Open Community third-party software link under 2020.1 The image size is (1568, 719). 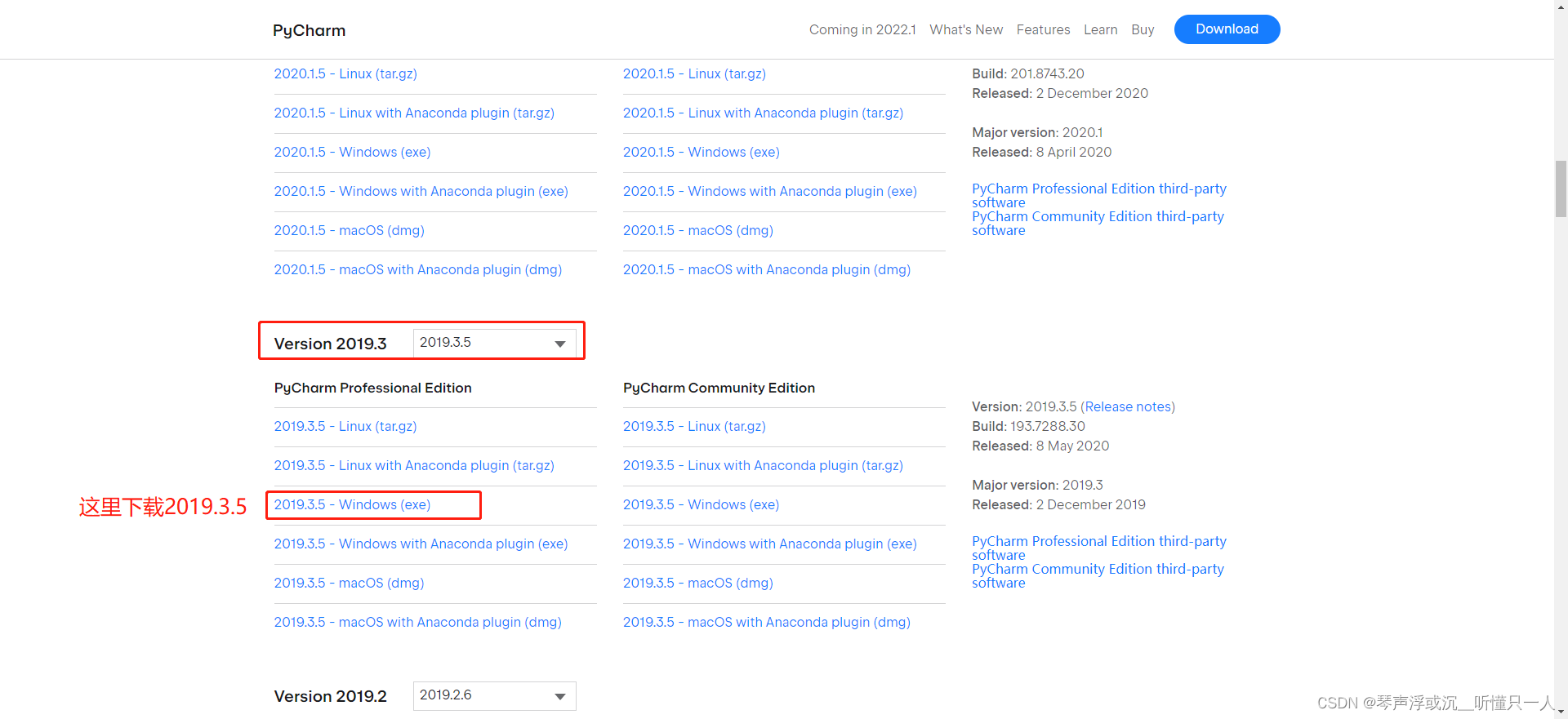(x=1098, y=223)
